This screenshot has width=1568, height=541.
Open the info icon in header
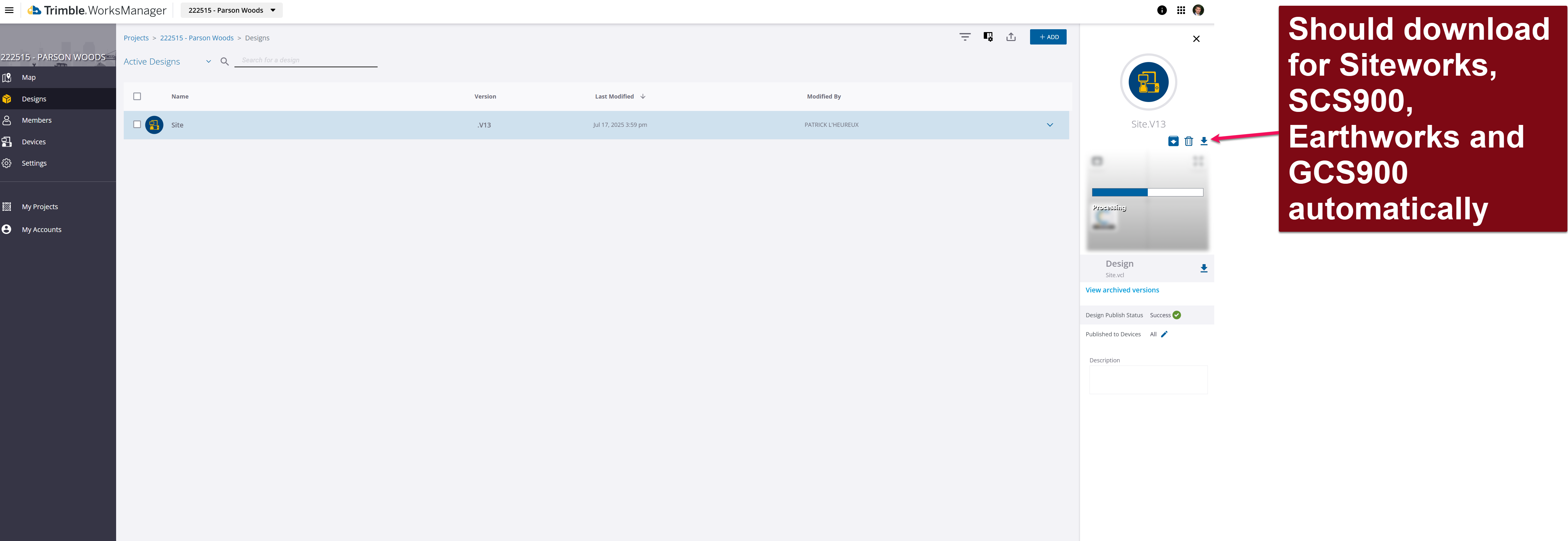point(1161,10)
